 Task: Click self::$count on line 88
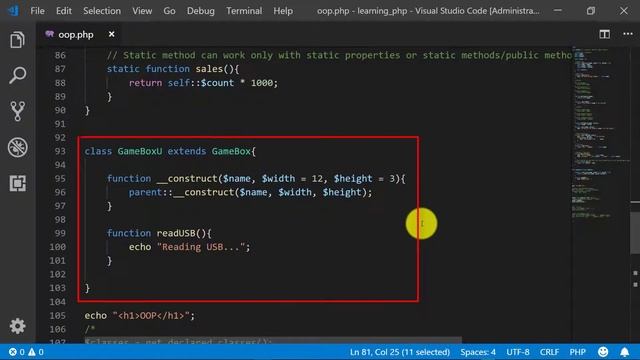tap(201, 83)
